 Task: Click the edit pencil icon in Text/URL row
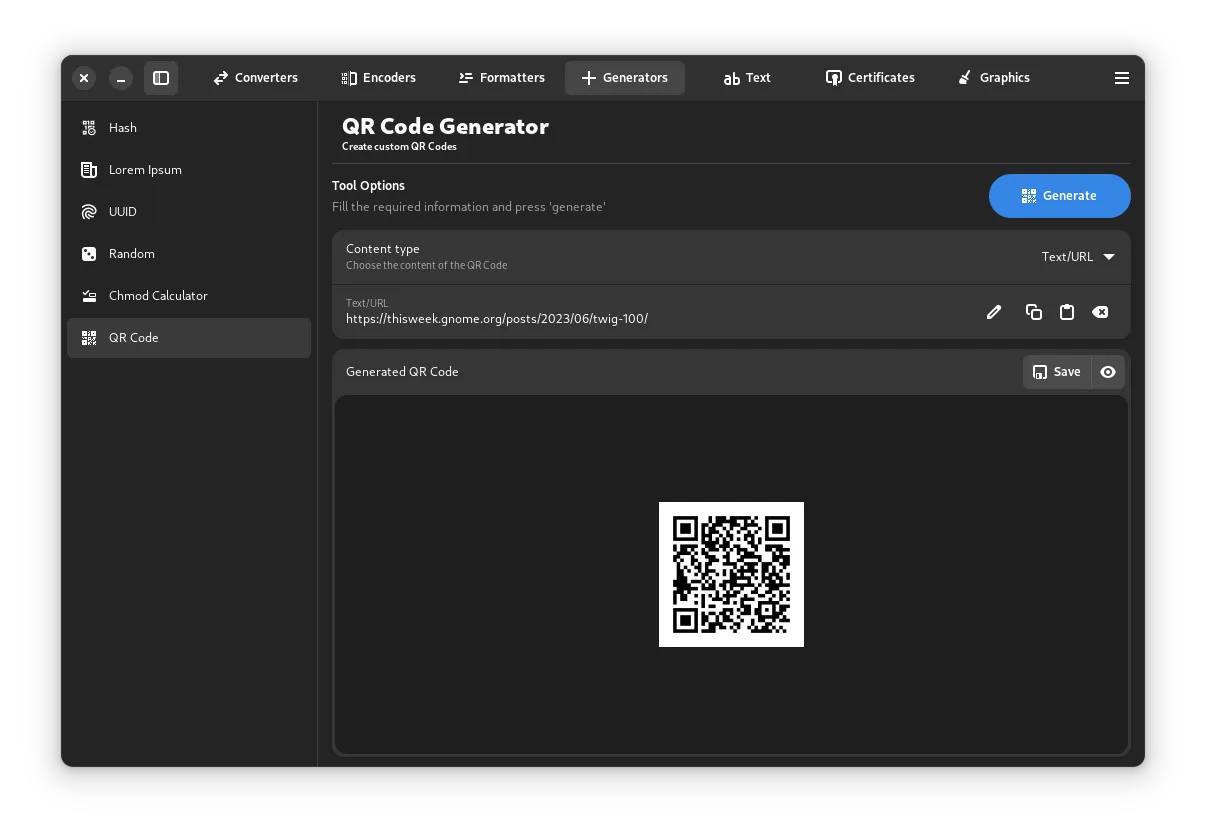click(x=994, y=312)
